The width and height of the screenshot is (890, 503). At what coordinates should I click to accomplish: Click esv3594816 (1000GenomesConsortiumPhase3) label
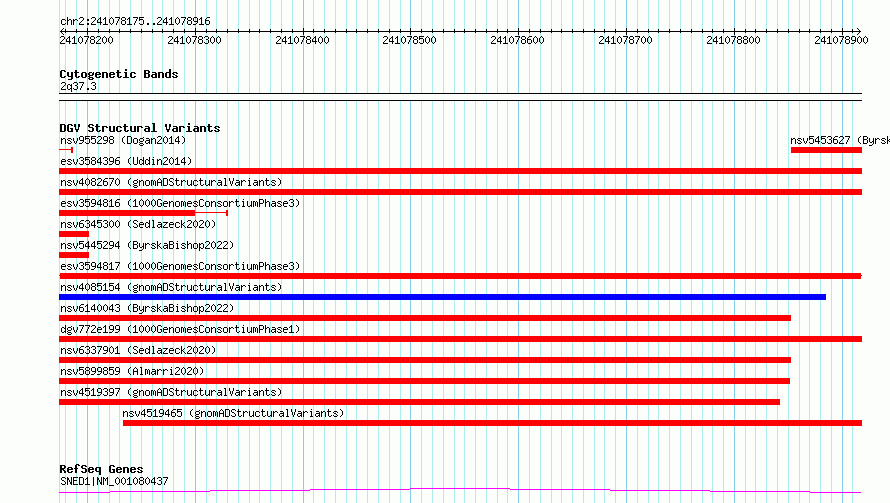tap(180, 203)
